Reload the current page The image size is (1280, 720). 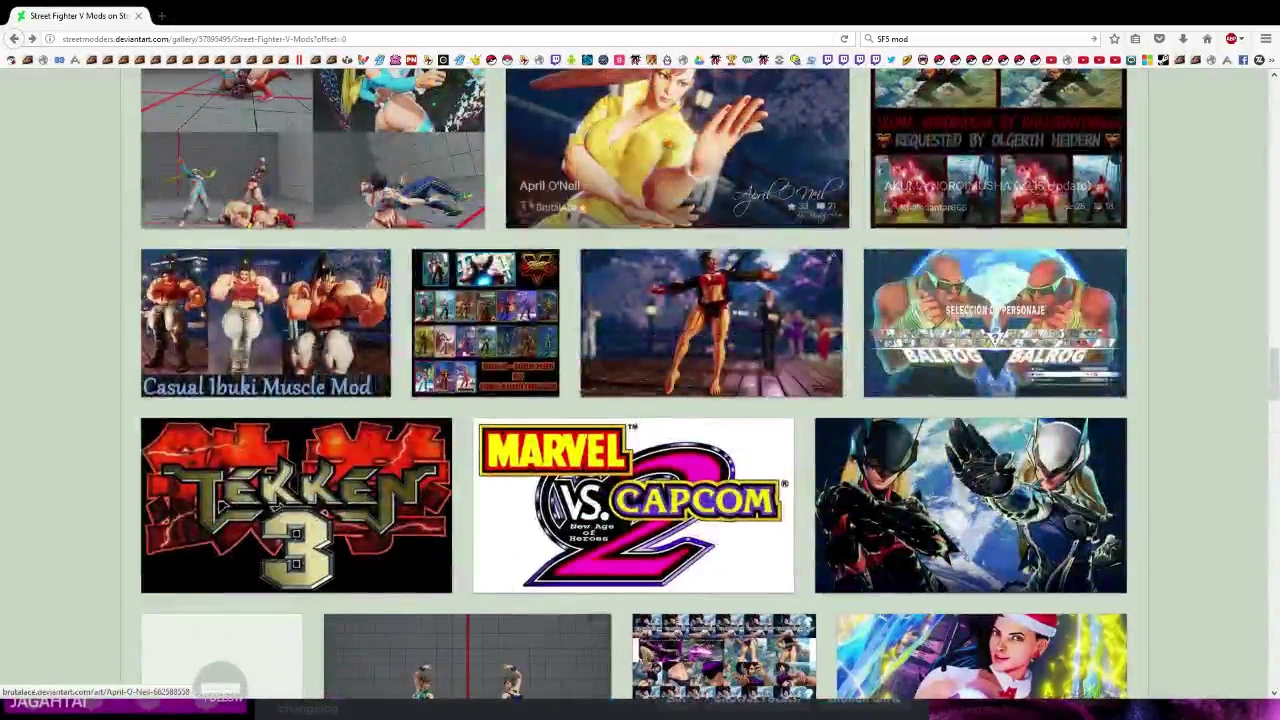(x=844, y=39)
